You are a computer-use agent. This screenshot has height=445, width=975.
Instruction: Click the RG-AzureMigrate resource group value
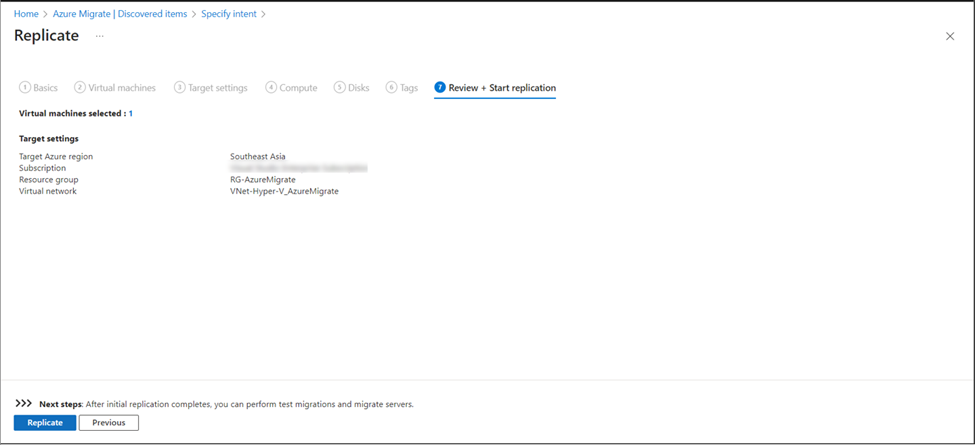(x=262, y=180)
